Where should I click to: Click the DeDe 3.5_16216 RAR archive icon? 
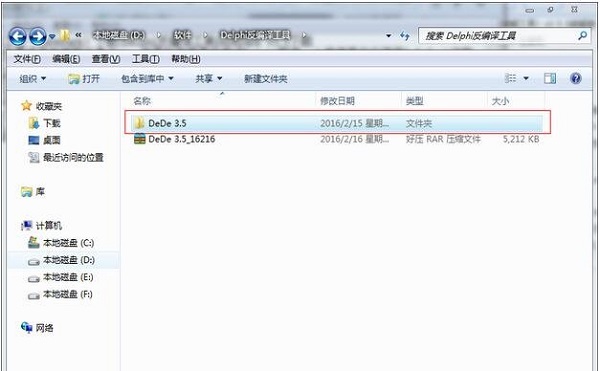[139, 139]
